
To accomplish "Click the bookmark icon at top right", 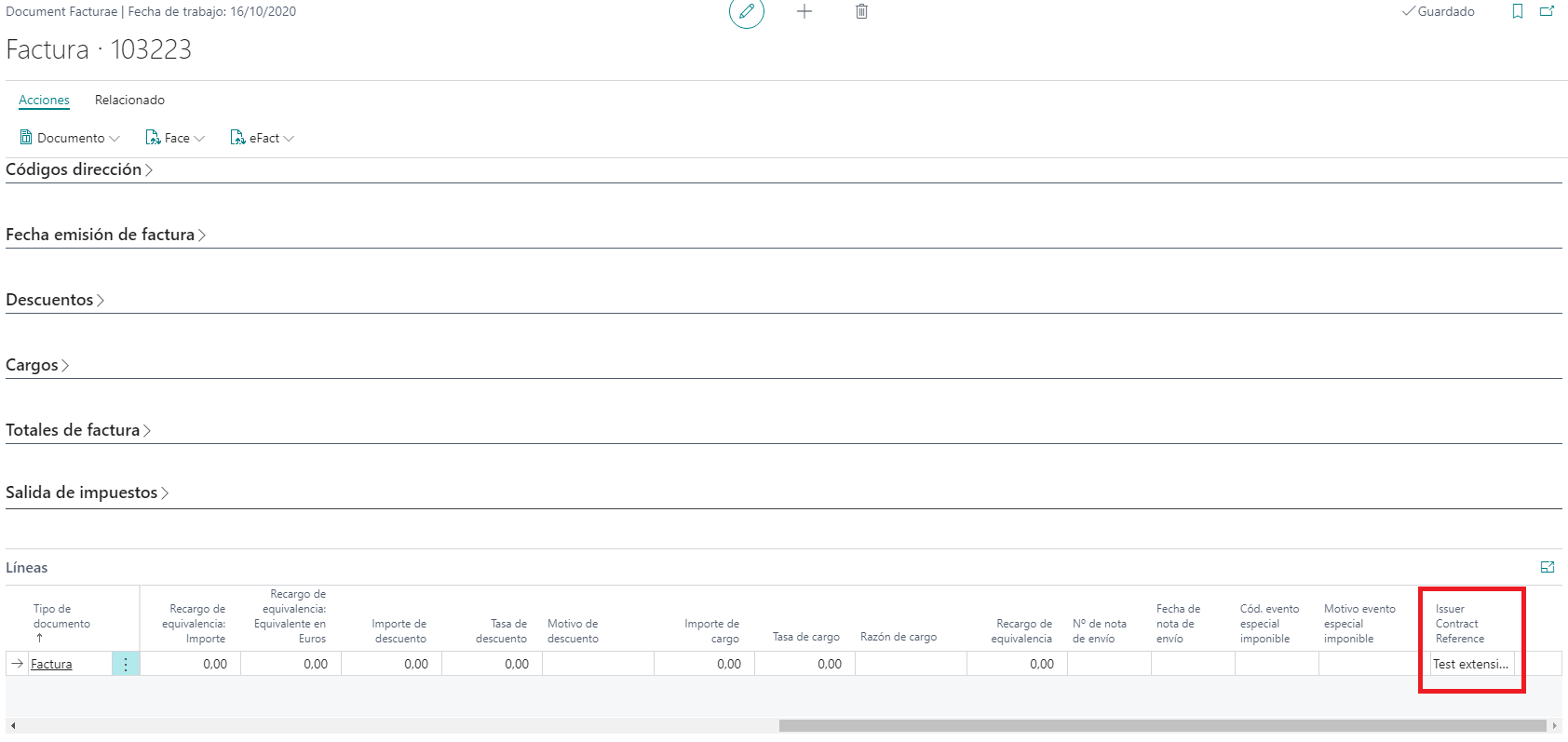I will tap(1518, 12).
